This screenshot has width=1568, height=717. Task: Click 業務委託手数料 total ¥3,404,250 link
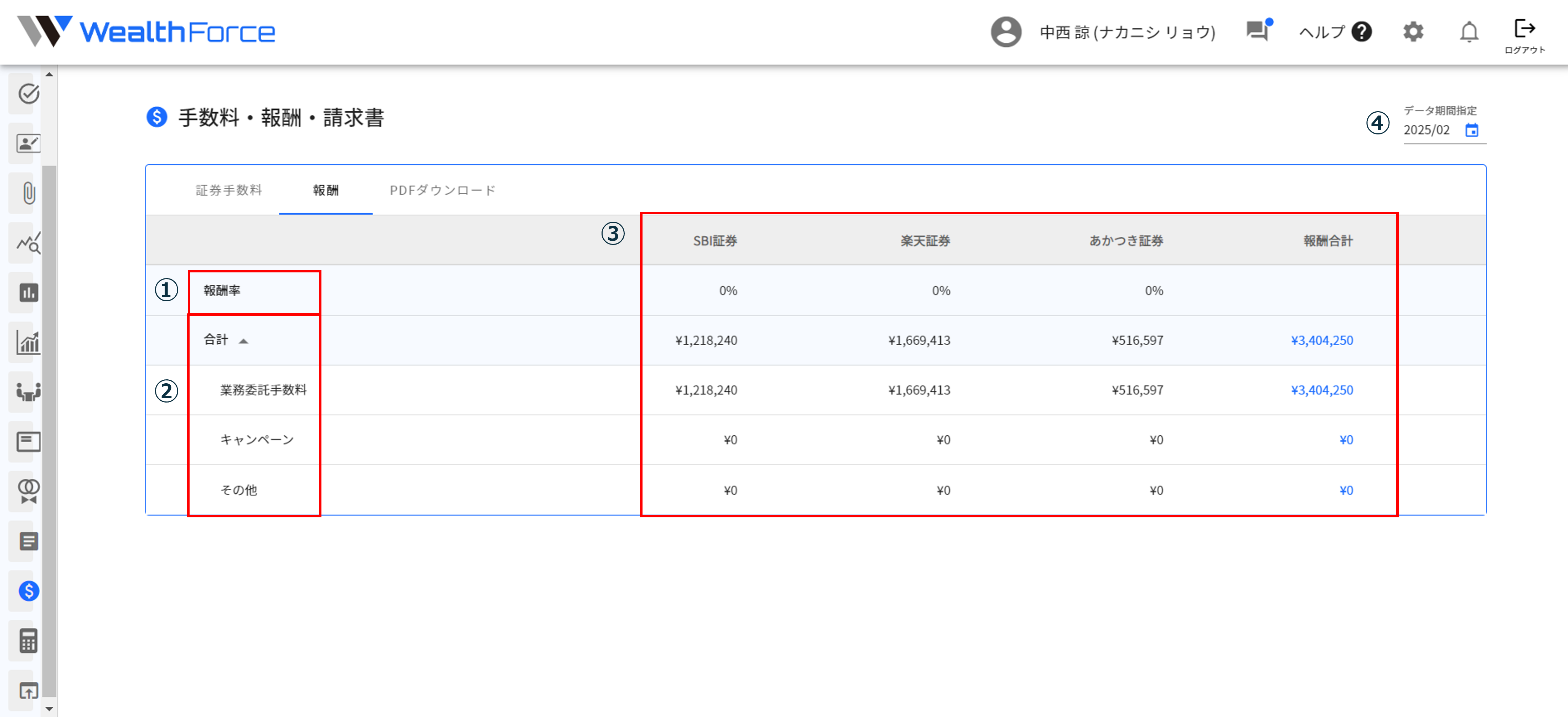[1321, 390]
